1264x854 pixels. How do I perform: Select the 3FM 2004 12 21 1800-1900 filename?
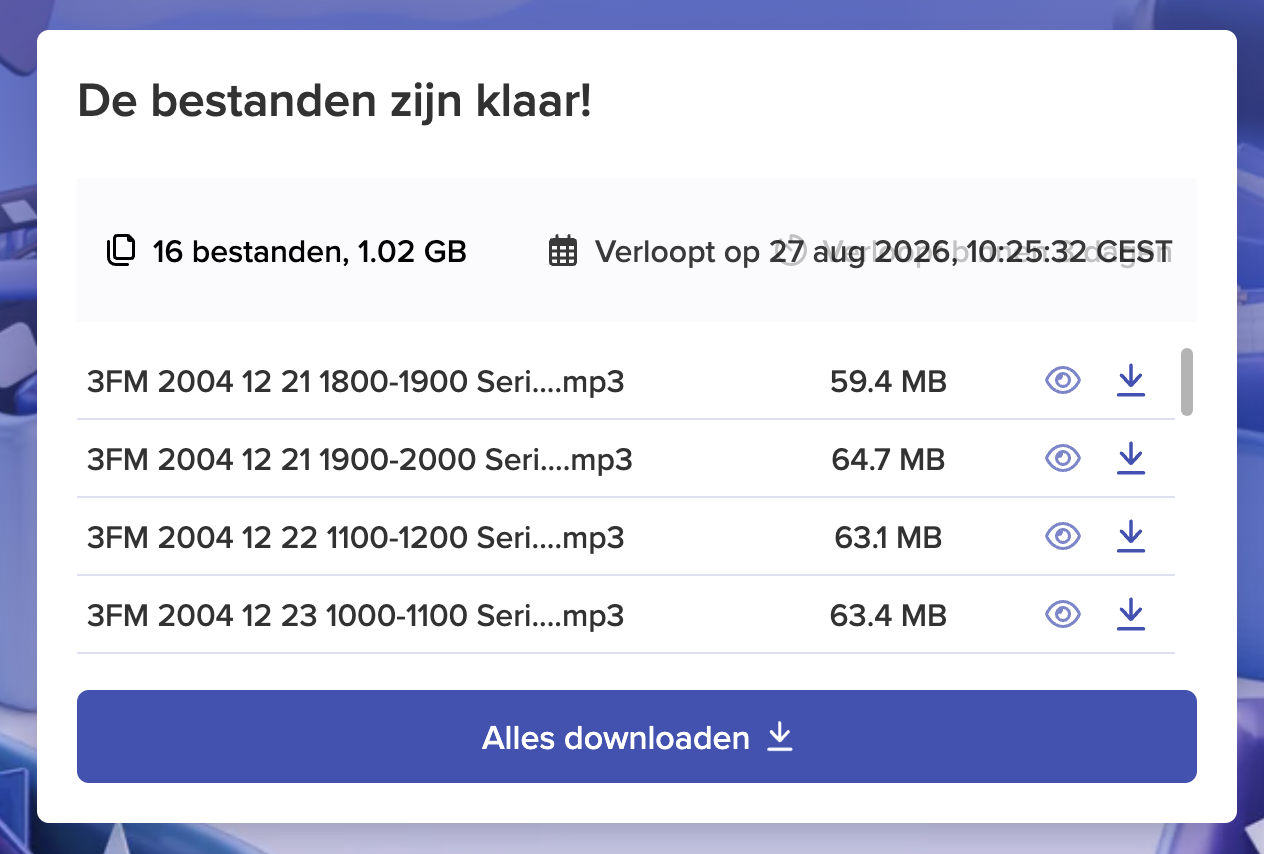click(x=356, y=381)
